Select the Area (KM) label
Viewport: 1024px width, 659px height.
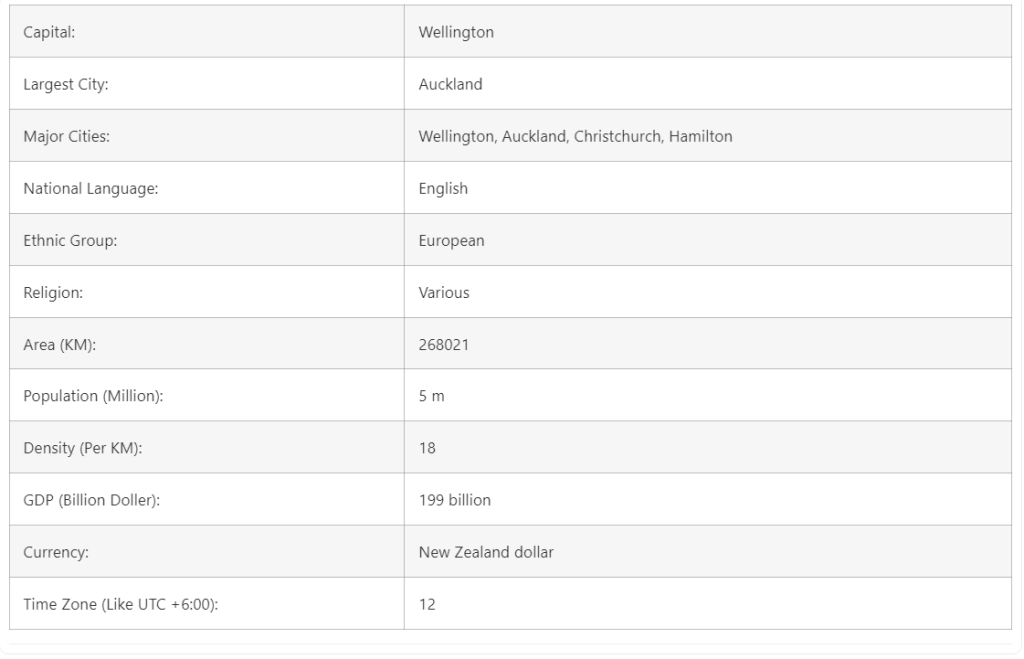point(66,344)
